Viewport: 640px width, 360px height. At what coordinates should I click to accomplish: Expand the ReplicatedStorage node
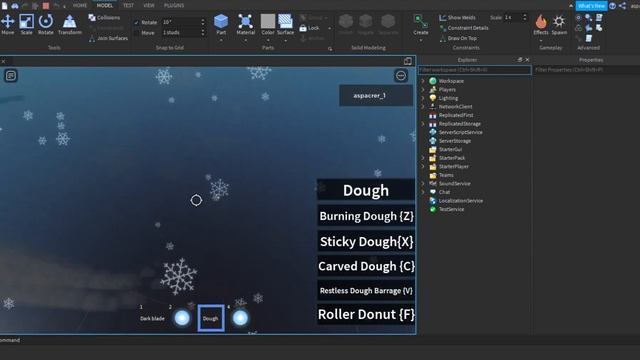[x=423, y=124]
